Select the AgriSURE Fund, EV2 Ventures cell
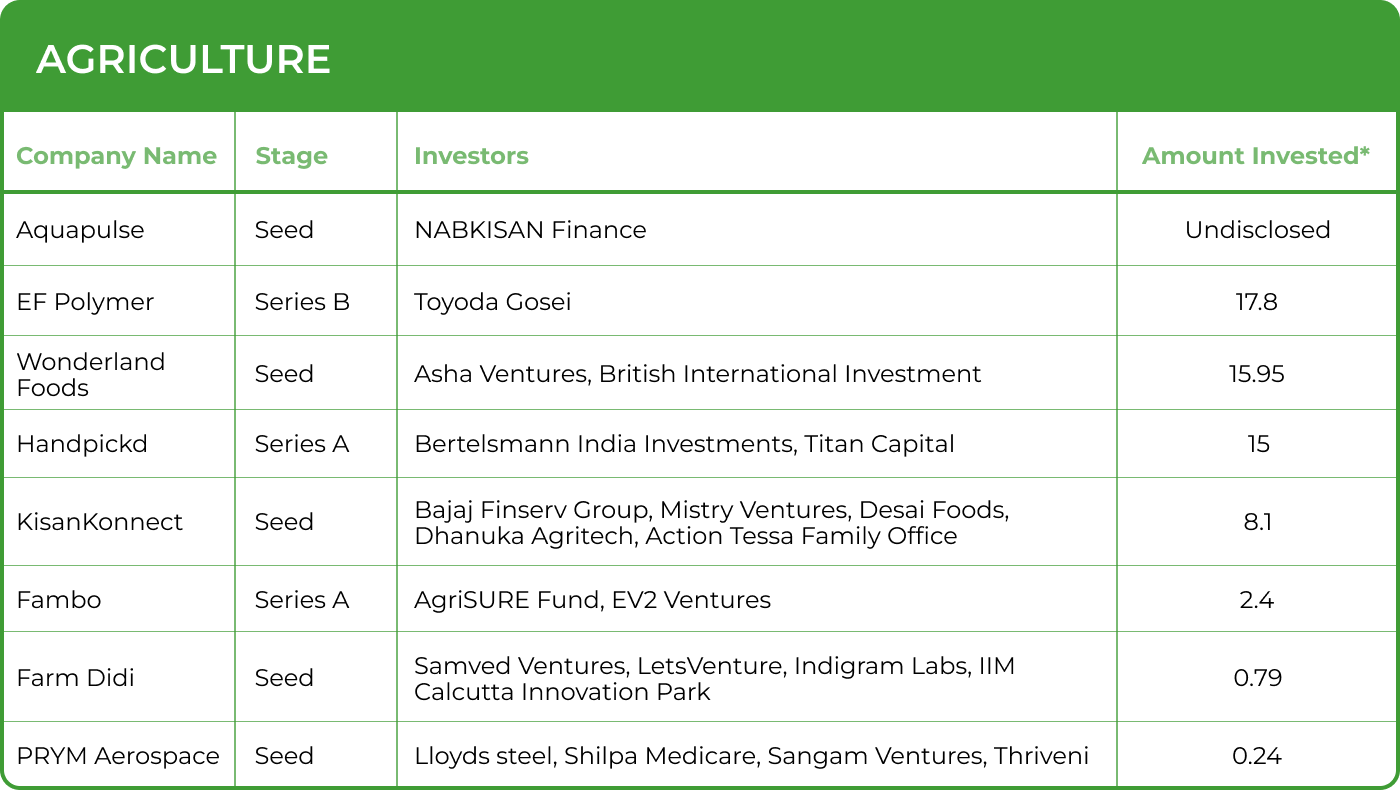Viewport: 1400px width, 790px height. [592, 600]
